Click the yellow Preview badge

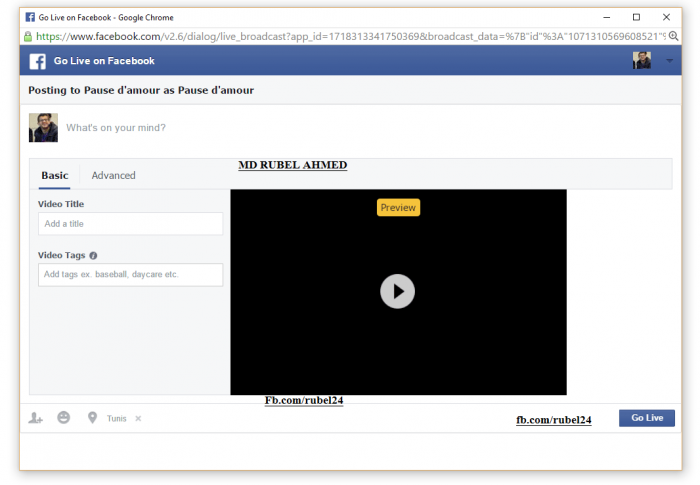point(398,208)
